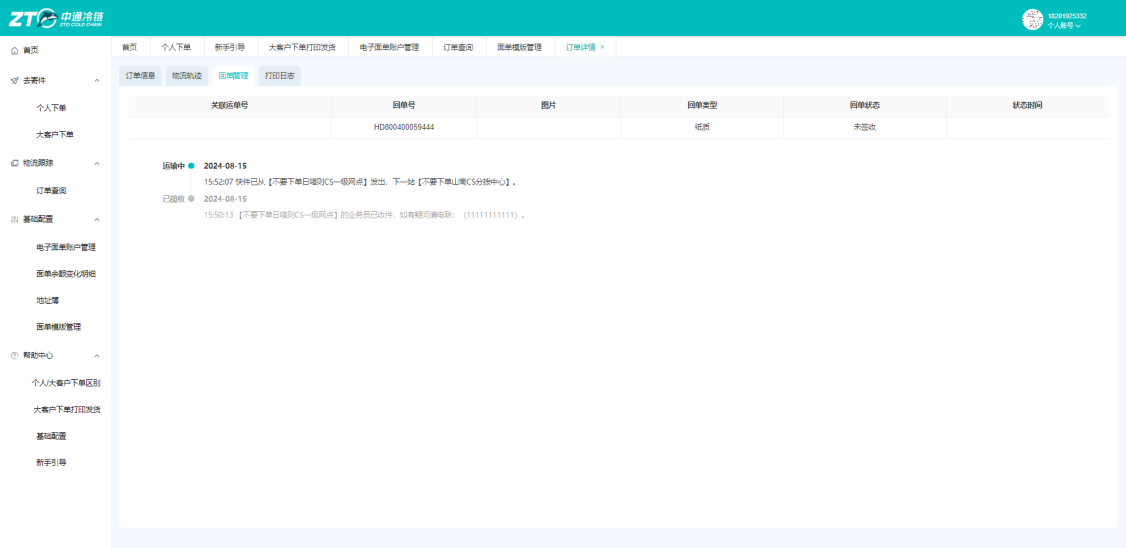This screenshot has width=1126, height=548.
Task: Click the 帮助中心 question mark icon
Action: pyautogui.click(x=14, y=356)
